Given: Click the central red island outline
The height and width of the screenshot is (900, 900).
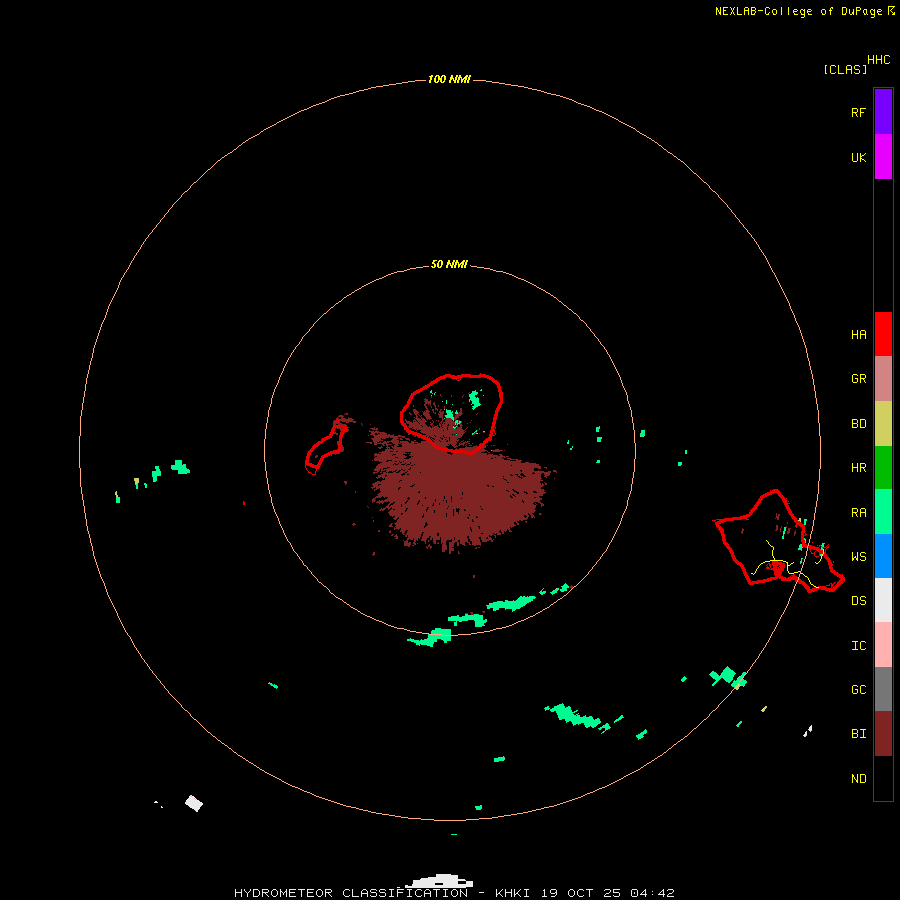Looking at the screenshot, I should [452, 413].
